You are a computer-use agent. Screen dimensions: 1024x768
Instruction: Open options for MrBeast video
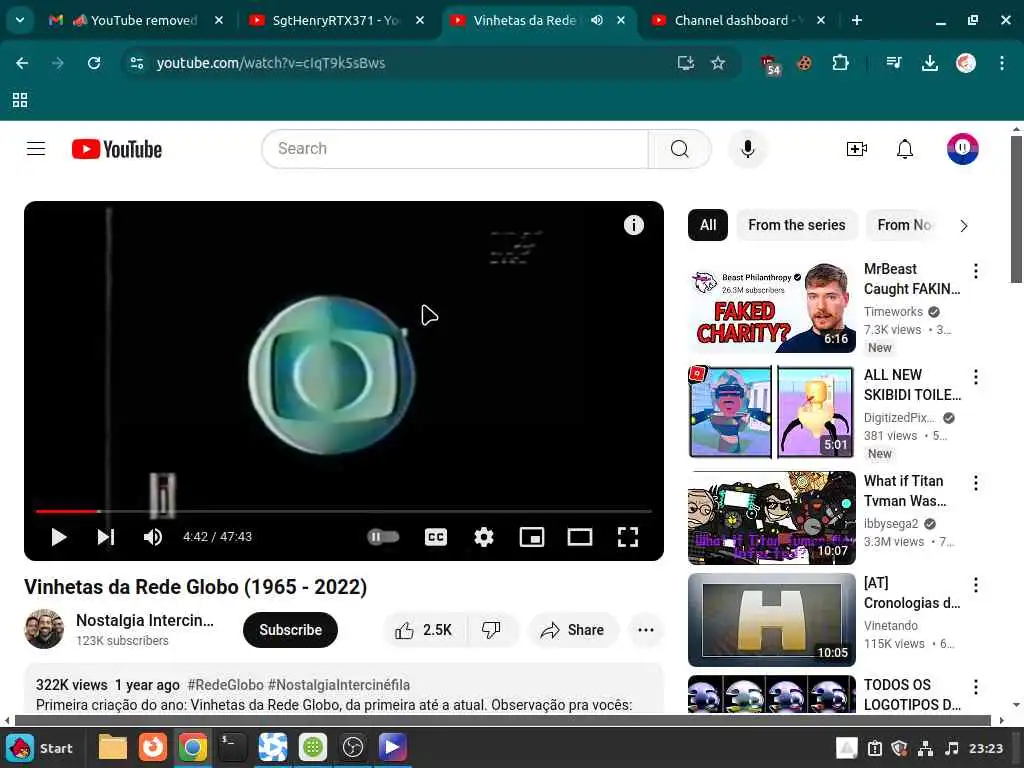pyautogui.click(x=976, y=271)
